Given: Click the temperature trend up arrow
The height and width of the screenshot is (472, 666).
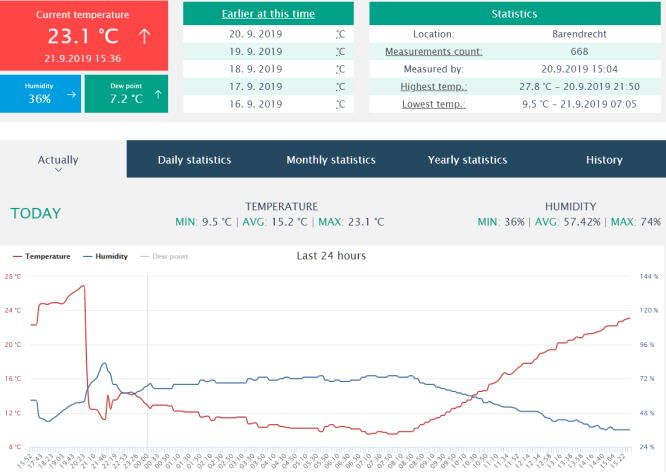Looking at the screenshot, I should tap(145, 37).
